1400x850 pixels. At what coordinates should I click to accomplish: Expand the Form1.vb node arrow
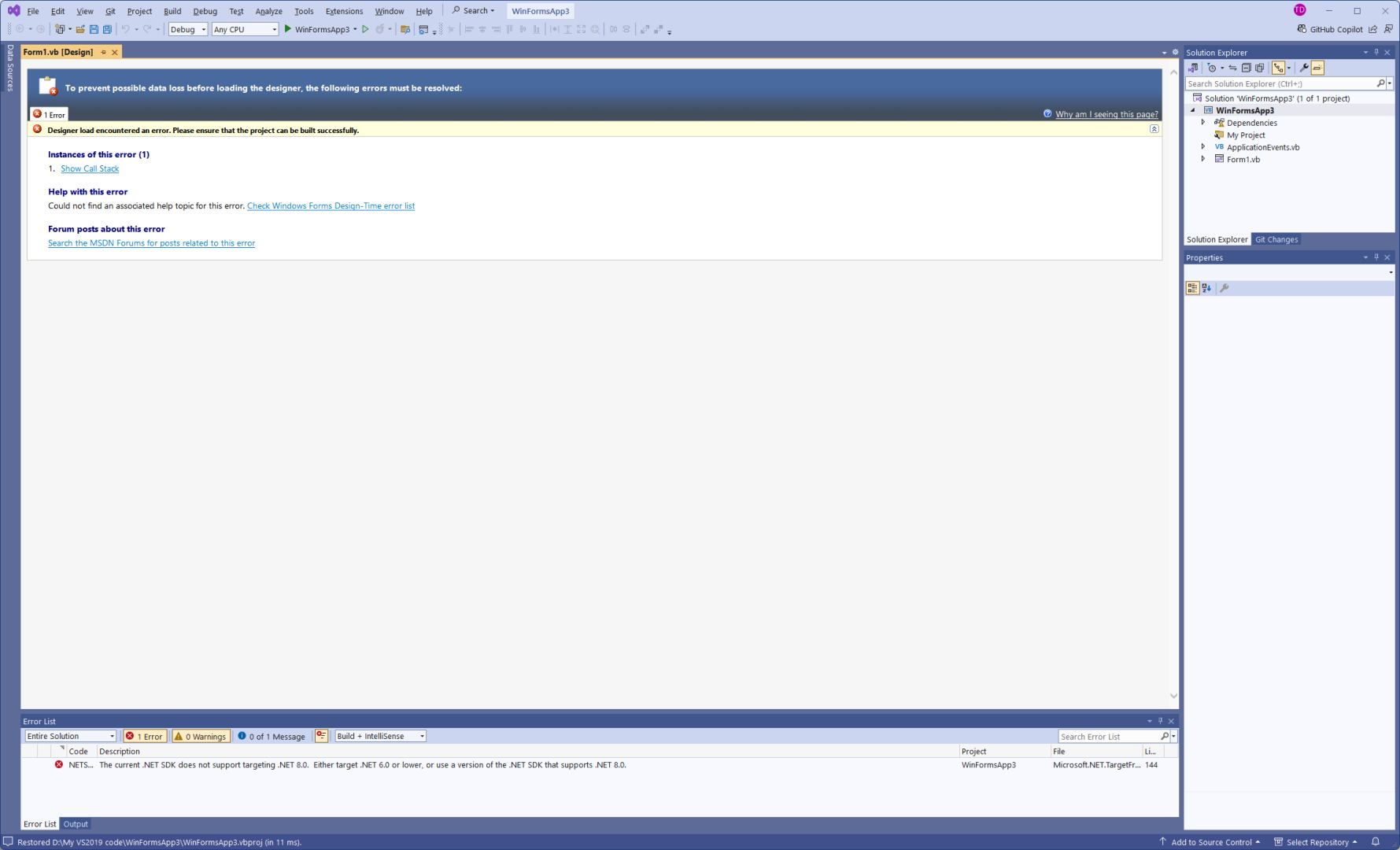(x=1202, y=159)
